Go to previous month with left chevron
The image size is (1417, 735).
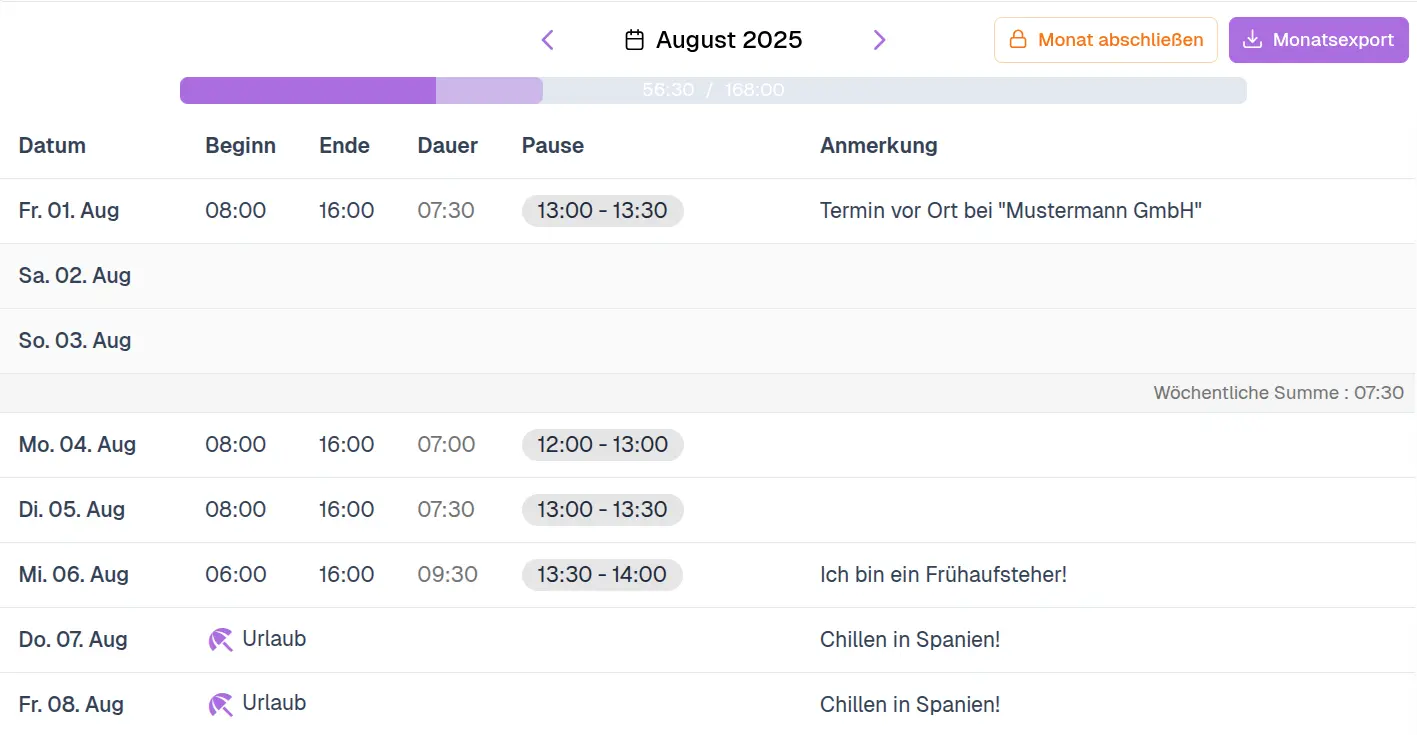pyautogui.click(x=547, y=40)
